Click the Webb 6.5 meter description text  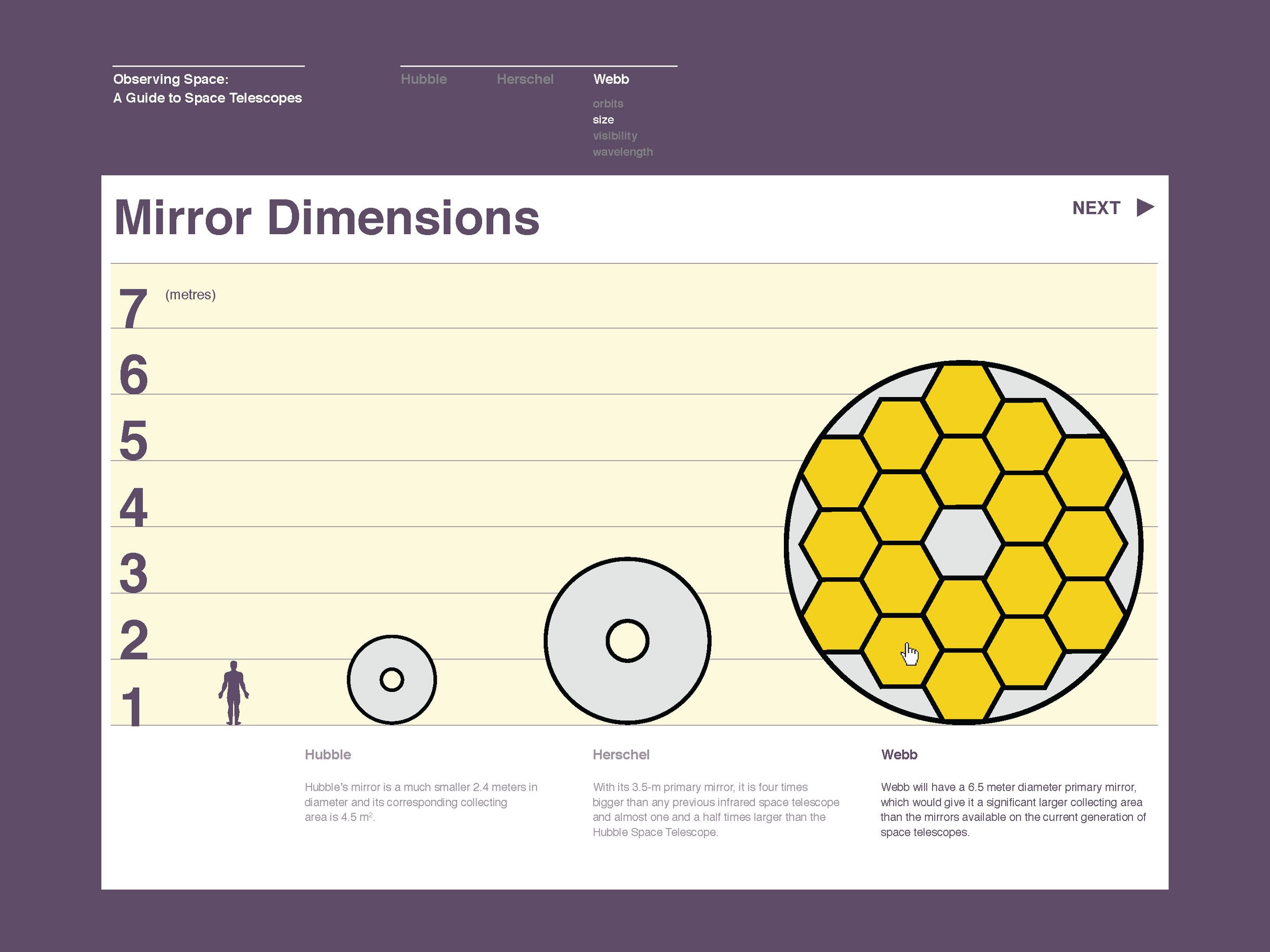pyautogui.click(x=1013, y=810)
